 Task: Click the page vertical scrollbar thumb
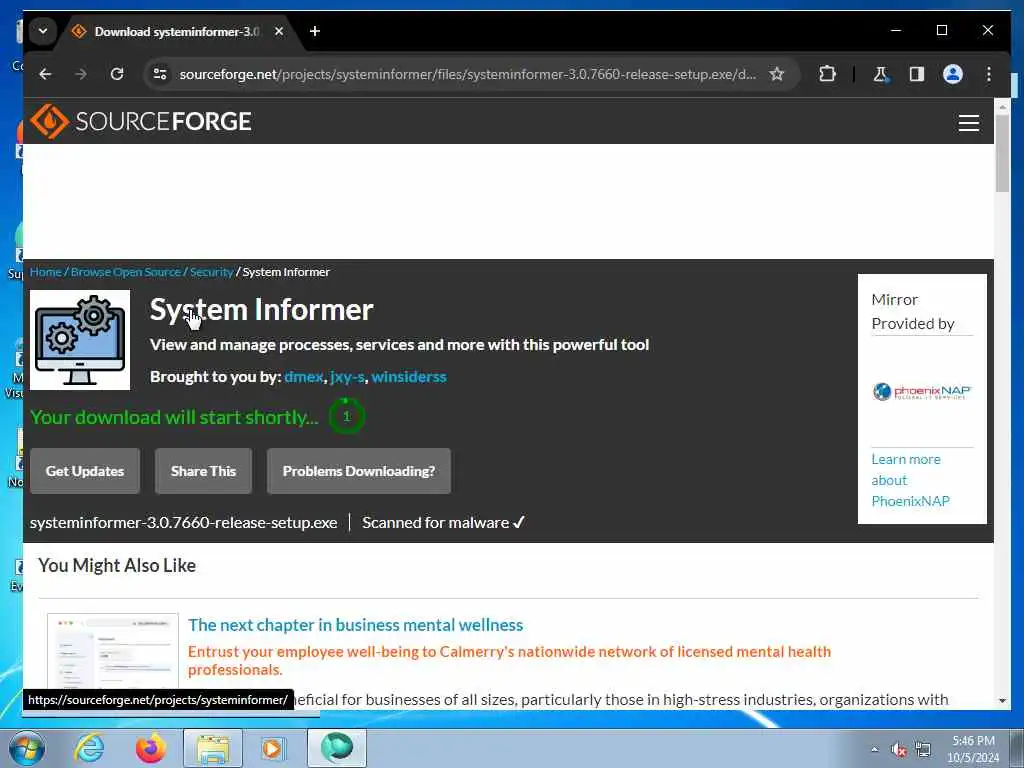pos(1002,153)
